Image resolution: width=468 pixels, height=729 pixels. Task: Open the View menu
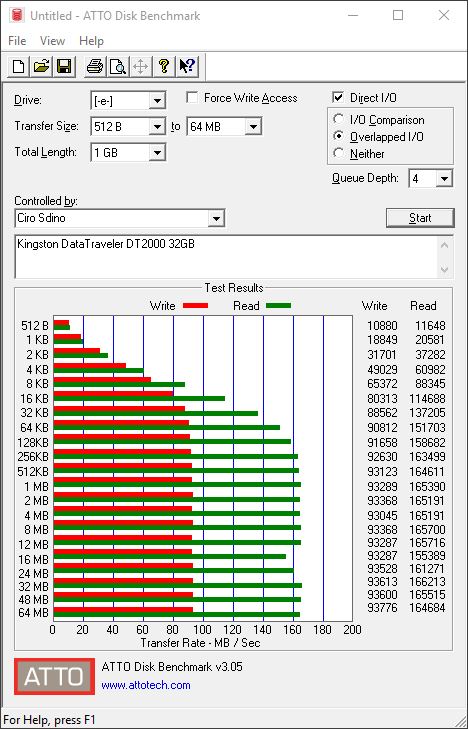[x=52, y=41]
